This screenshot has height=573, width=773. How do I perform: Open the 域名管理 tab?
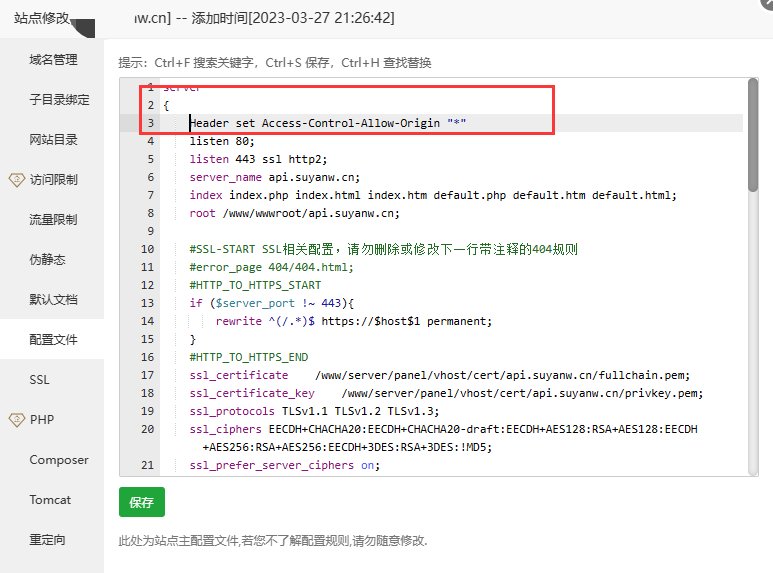[52, 60]
